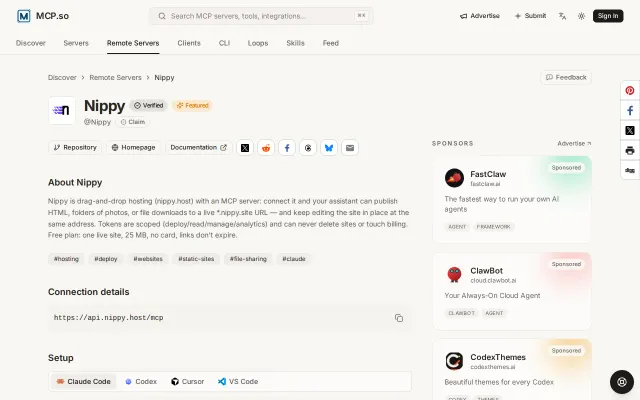
Task: Go to the Clients nav tab
Action: pos(189,43)
